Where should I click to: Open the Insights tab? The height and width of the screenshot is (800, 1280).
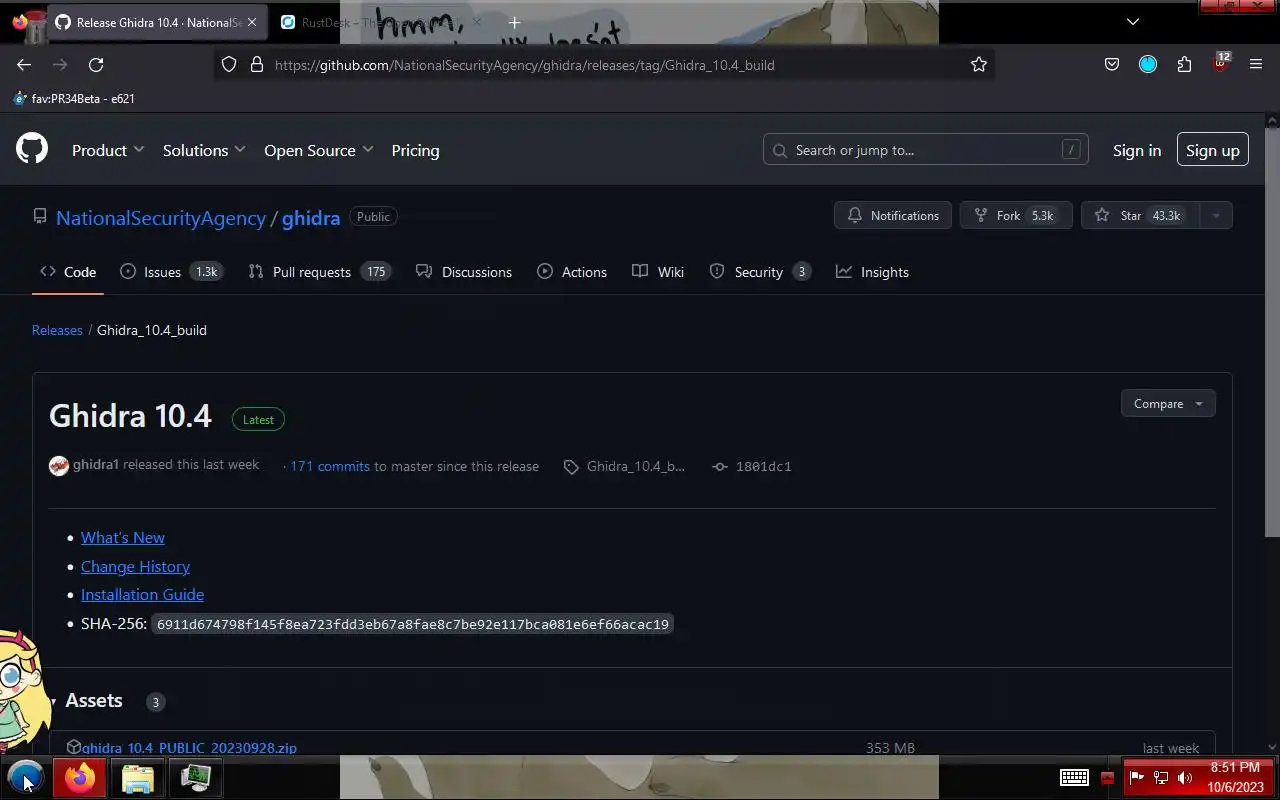click(x=873, y=272)
